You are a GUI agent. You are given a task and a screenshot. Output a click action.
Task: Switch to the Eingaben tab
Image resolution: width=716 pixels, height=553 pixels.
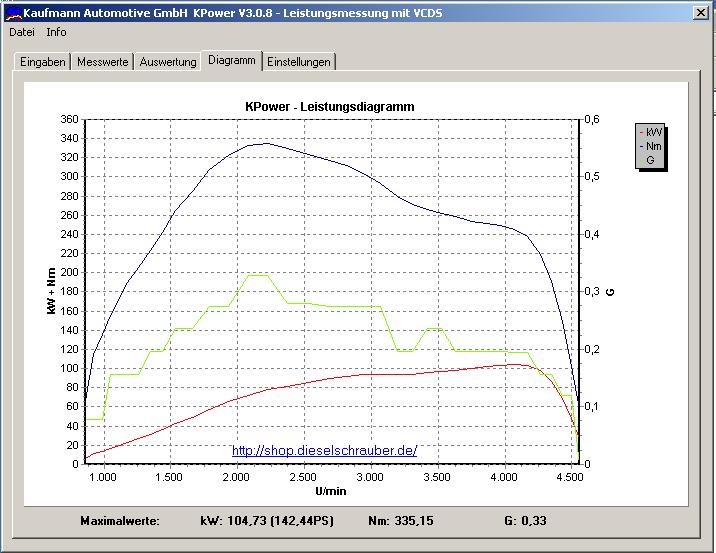(43, 62)
